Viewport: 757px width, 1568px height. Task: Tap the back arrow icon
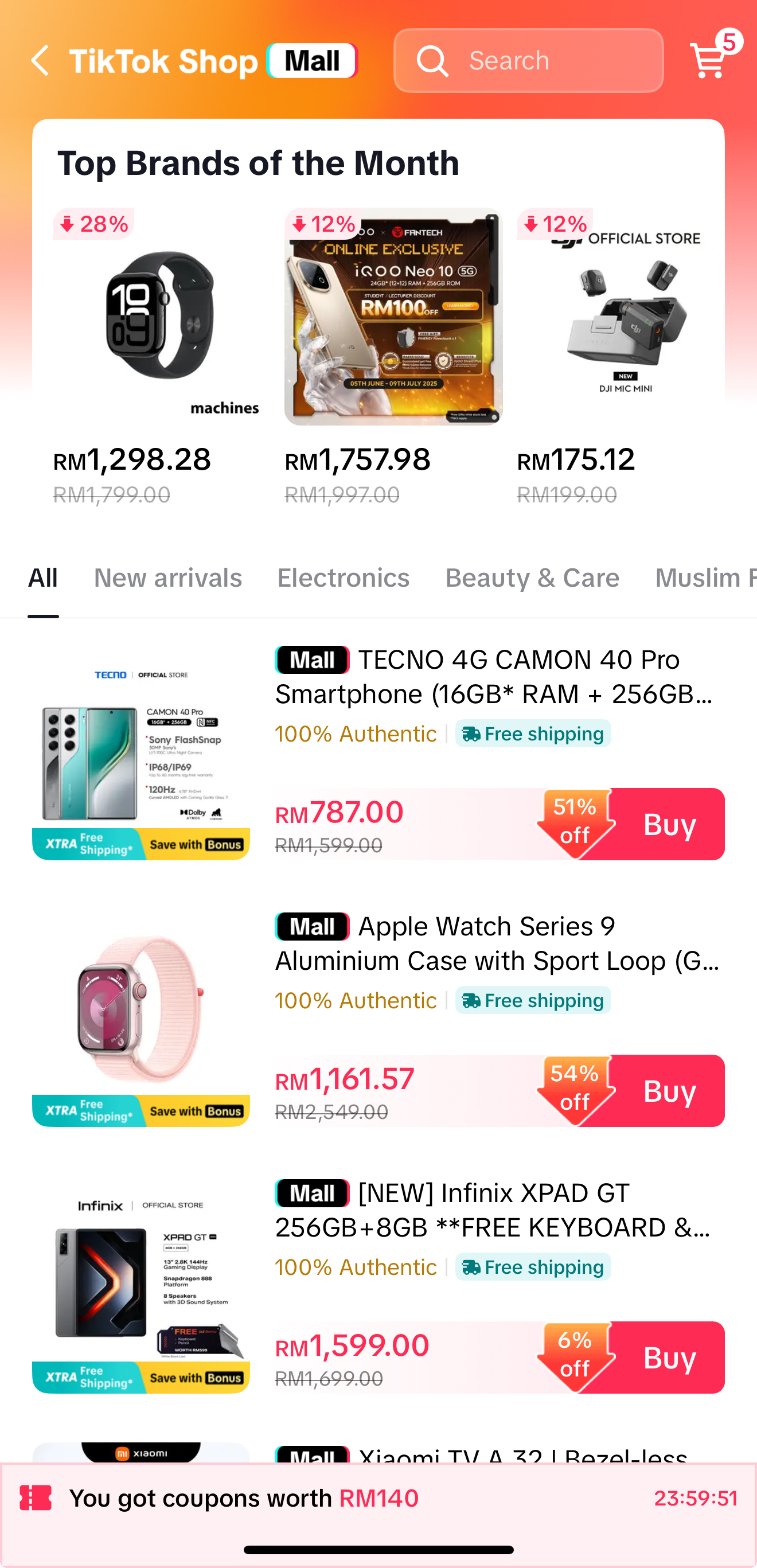click(x=40, y=60)
